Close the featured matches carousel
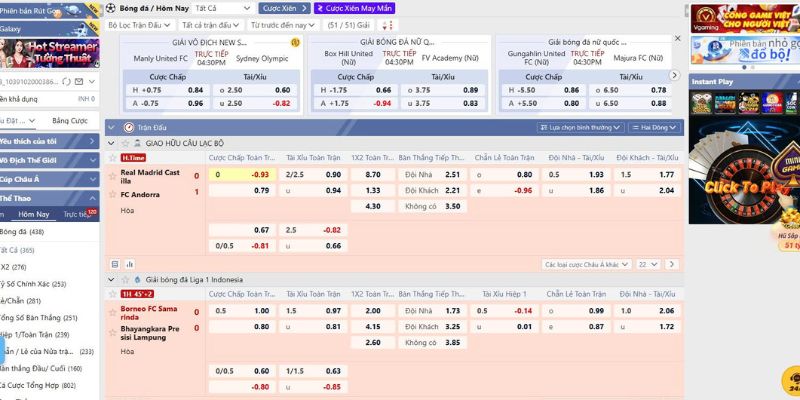This screenshot has width=800, height=400. coord(678,38)
